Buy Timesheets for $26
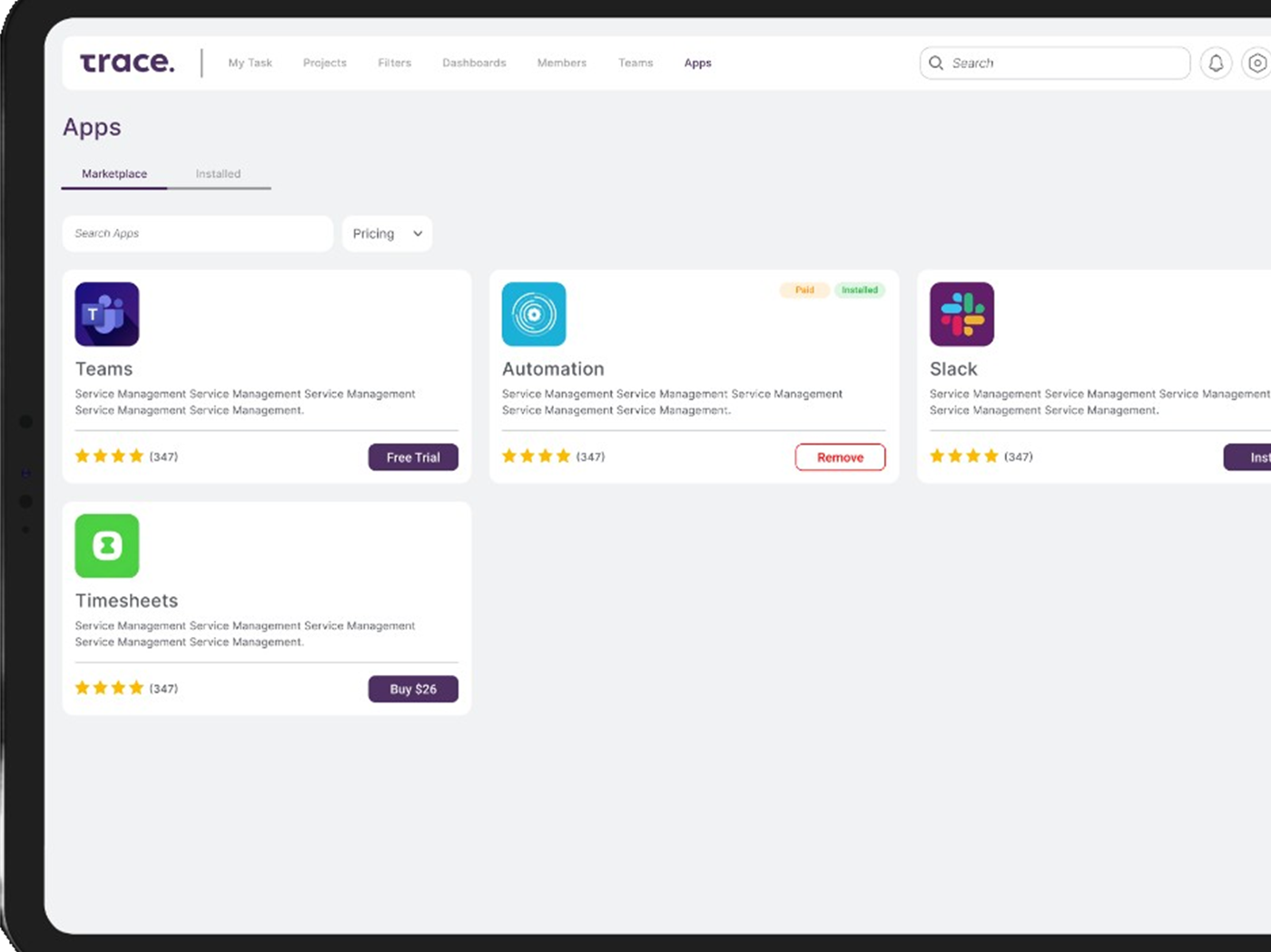 pyautogui.click(x=413, y=689)
